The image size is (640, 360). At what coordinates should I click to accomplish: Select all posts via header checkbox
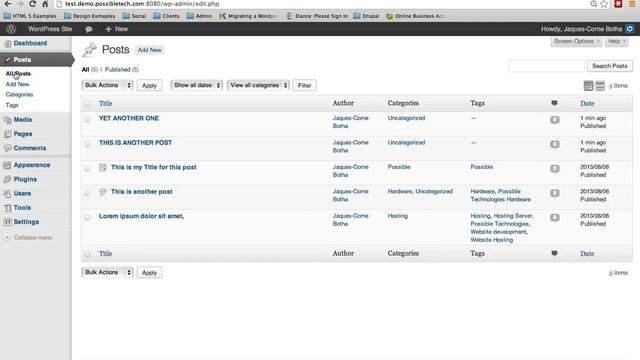(x=87, y=103)
